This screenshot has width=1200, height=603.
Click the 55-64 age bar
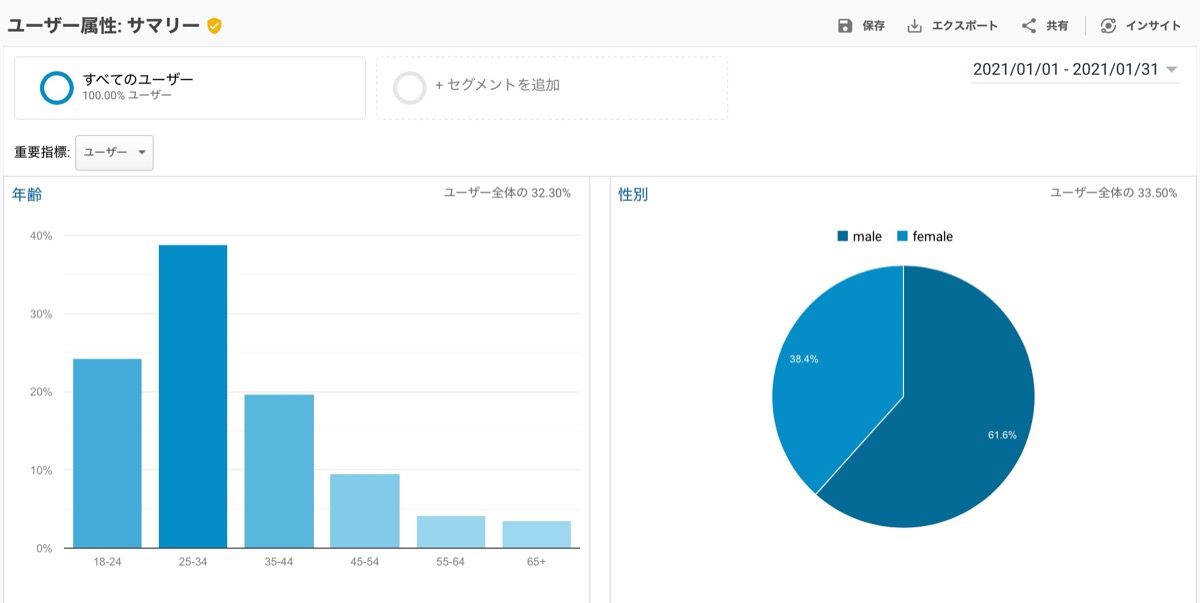[451, 532]
